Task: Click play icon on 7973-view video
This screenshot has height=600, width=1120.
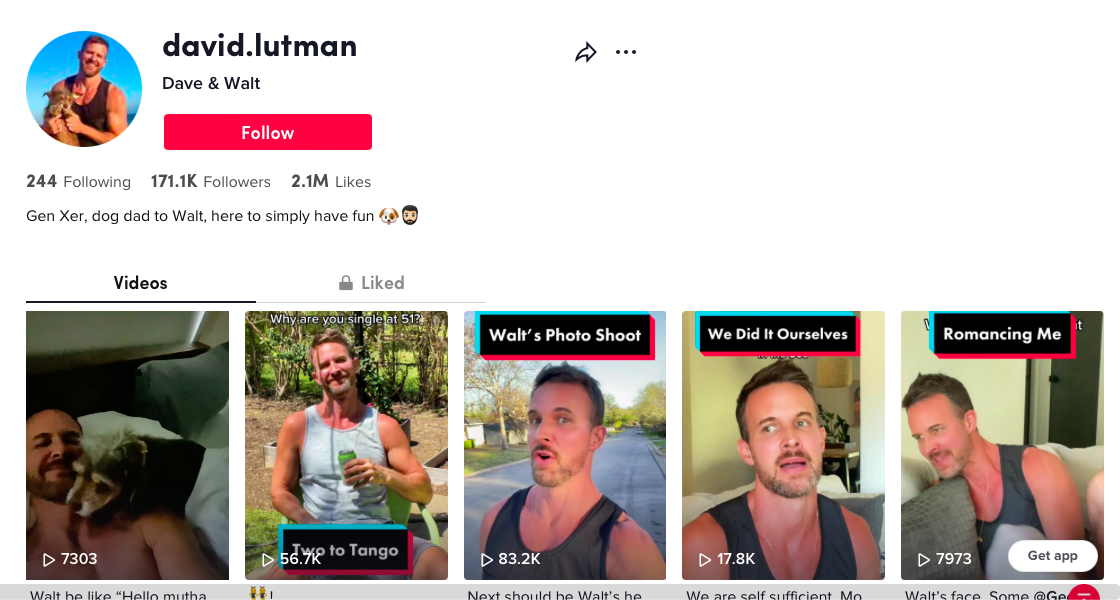Action: click(x=924, y=559)
